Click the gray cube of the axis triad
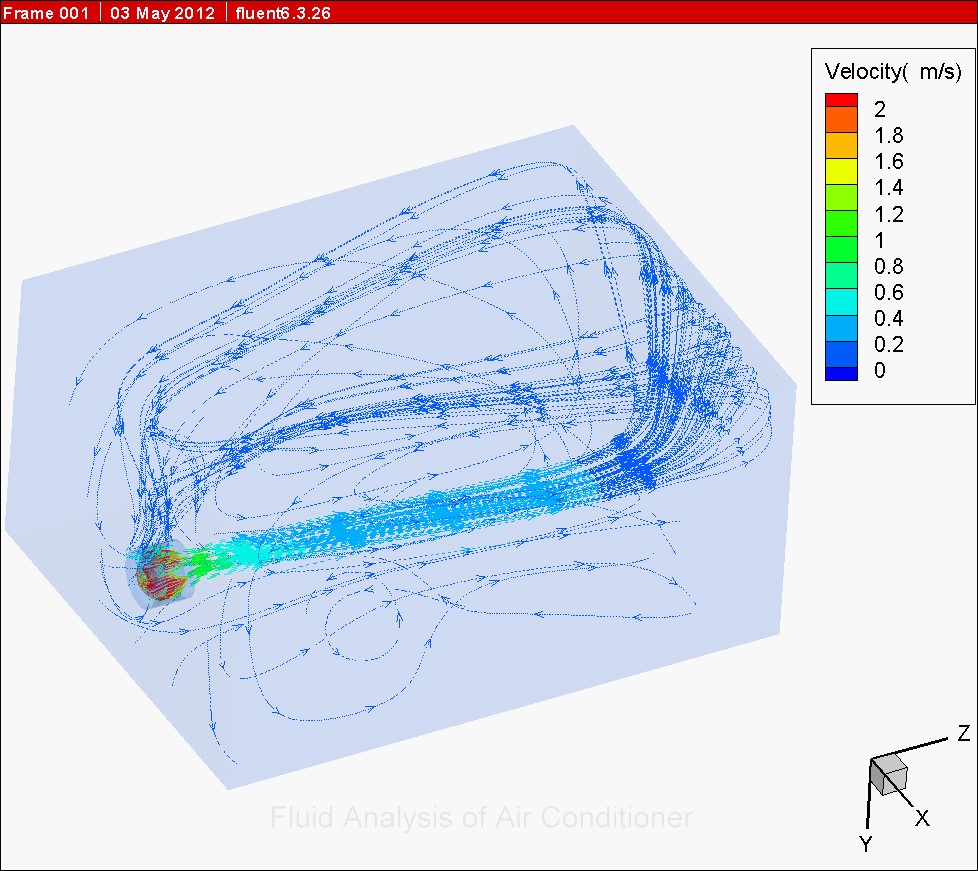Image resolution: width=978 pixels, height=871 pixels. 887,776
